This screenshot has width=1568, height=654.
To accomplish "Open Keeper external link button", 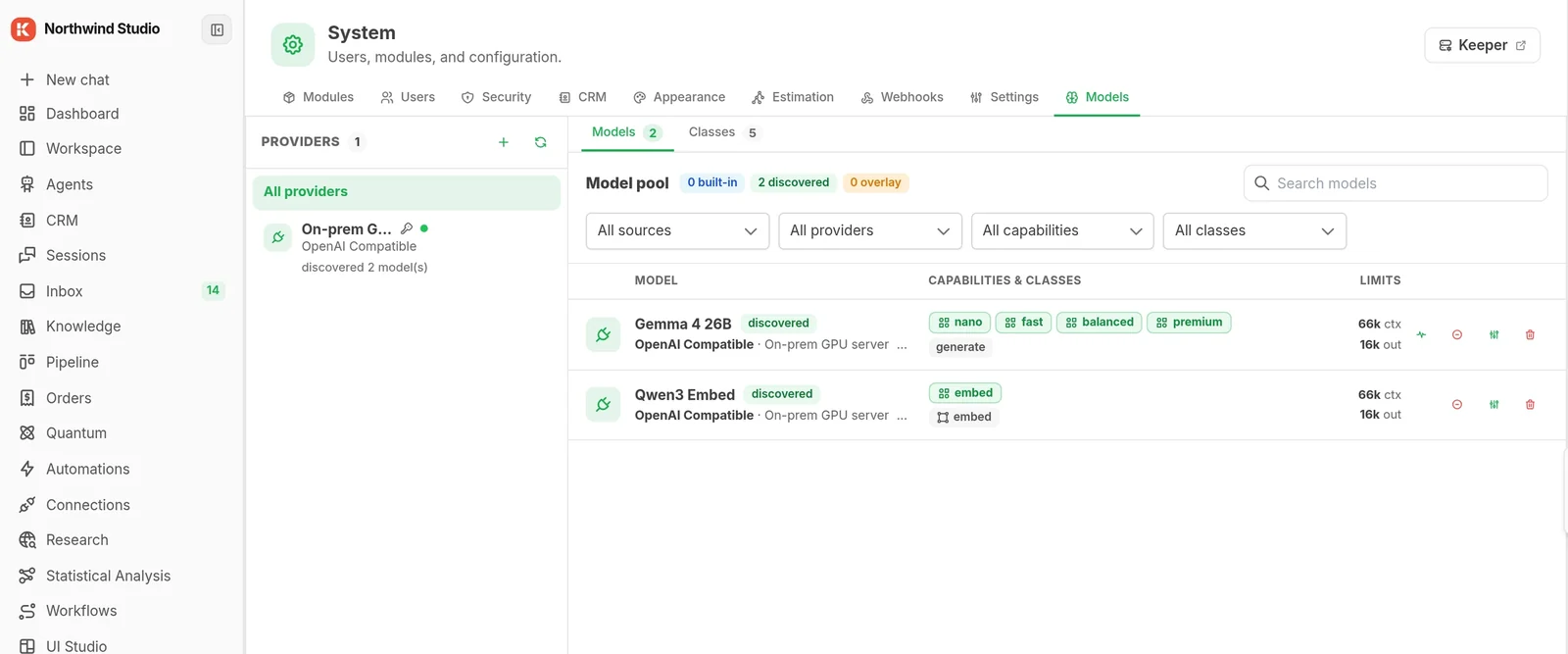I will click(x=1482, y=45).
